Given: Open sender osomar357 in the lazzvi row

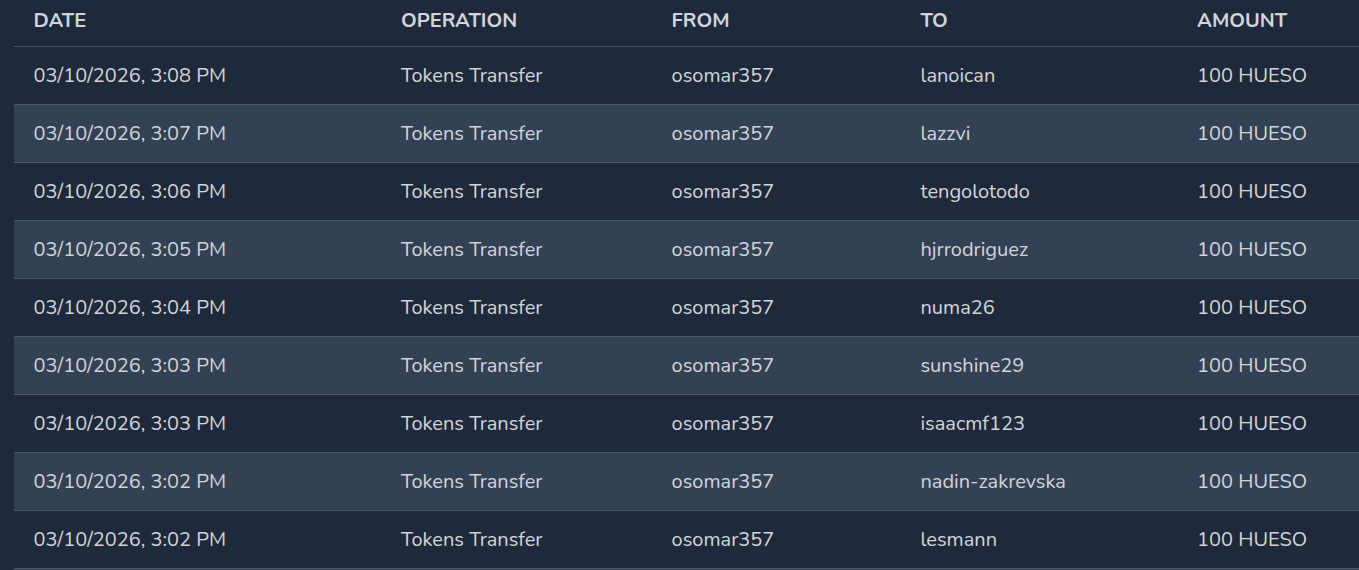Looking at the screenshot, I should (722, 133).
